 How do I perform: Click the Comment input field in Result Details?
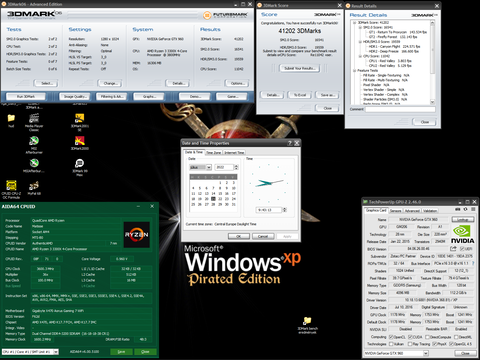[400, 109]
